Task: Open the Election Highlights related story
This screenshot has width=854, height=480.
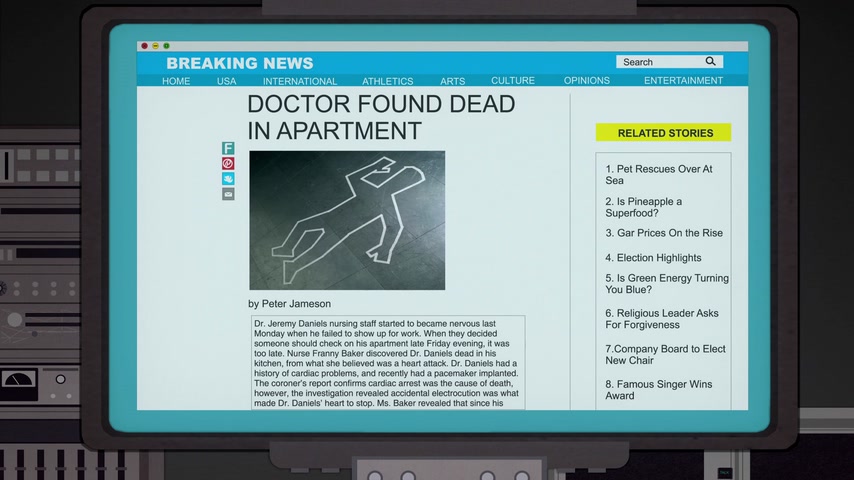Action: click(654, 258)
